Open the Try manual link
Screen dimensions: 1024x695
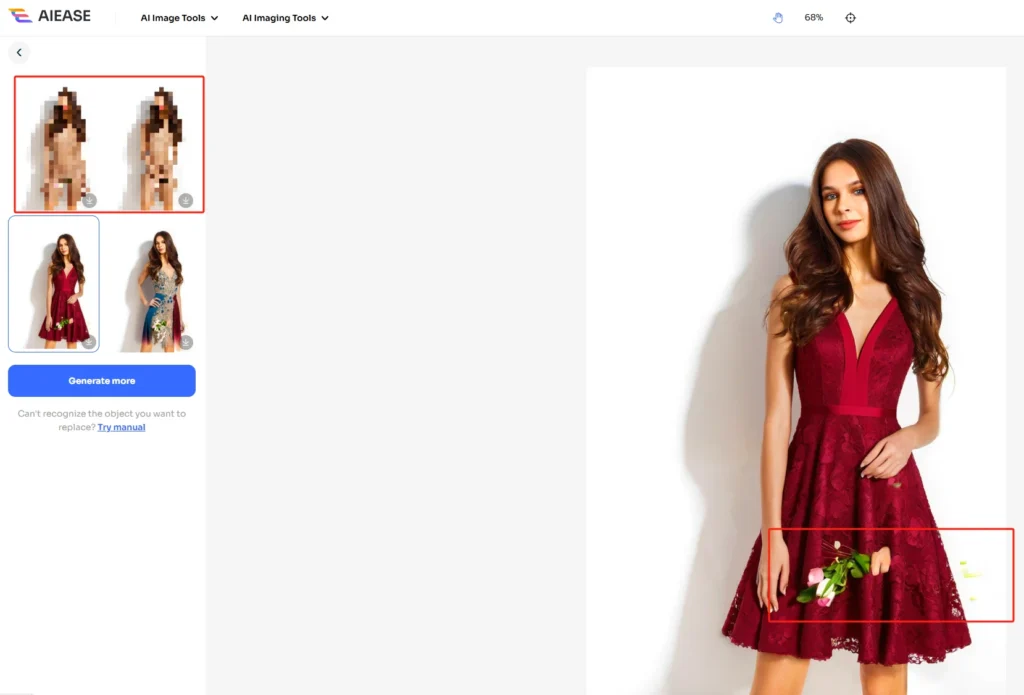point(121,427)
